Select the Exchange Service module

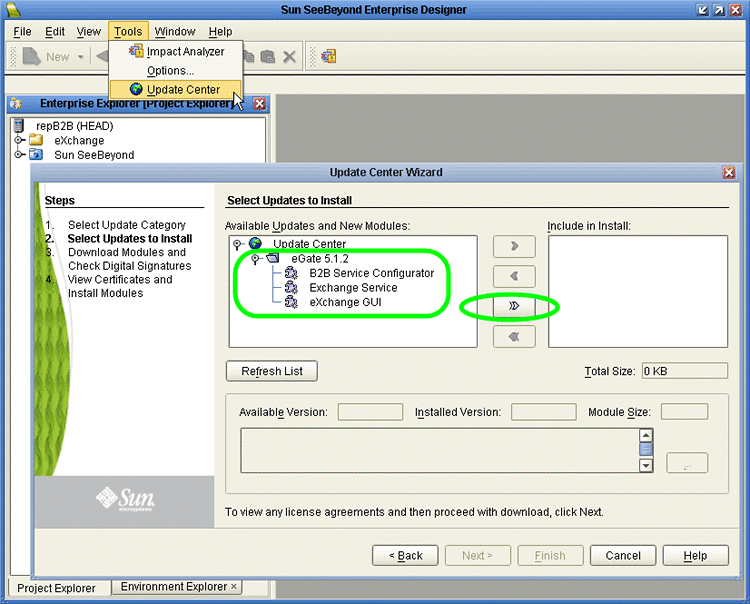[x=353, y=287]
